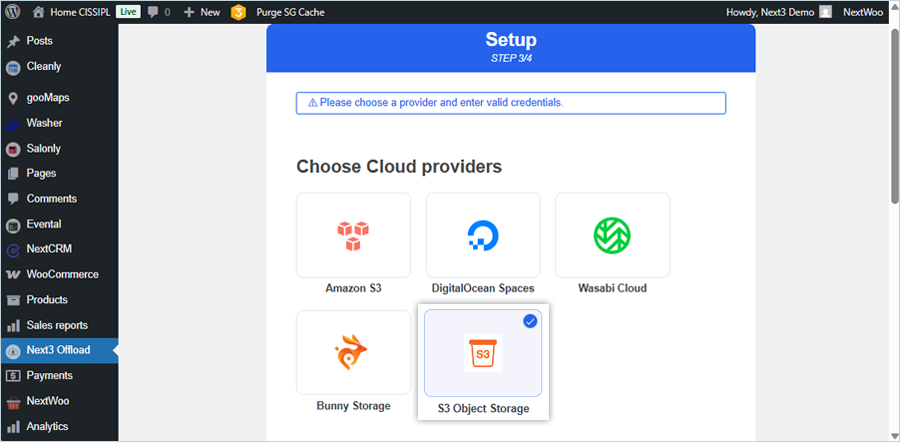
Task: Select the Amazon S3 provider icon
Action: tap(353, 235)
